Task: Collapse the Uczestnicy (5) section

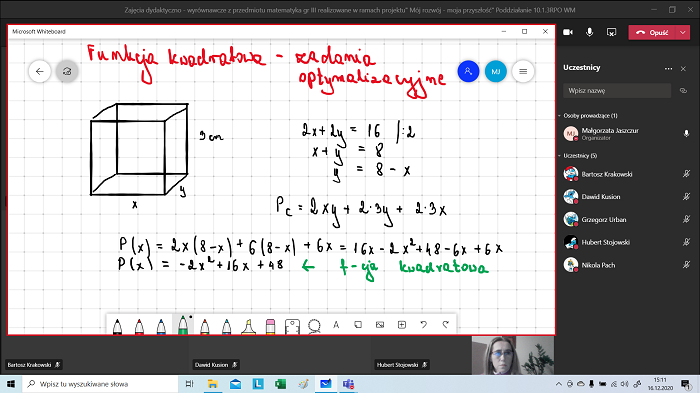Action: tap(559, 156)
